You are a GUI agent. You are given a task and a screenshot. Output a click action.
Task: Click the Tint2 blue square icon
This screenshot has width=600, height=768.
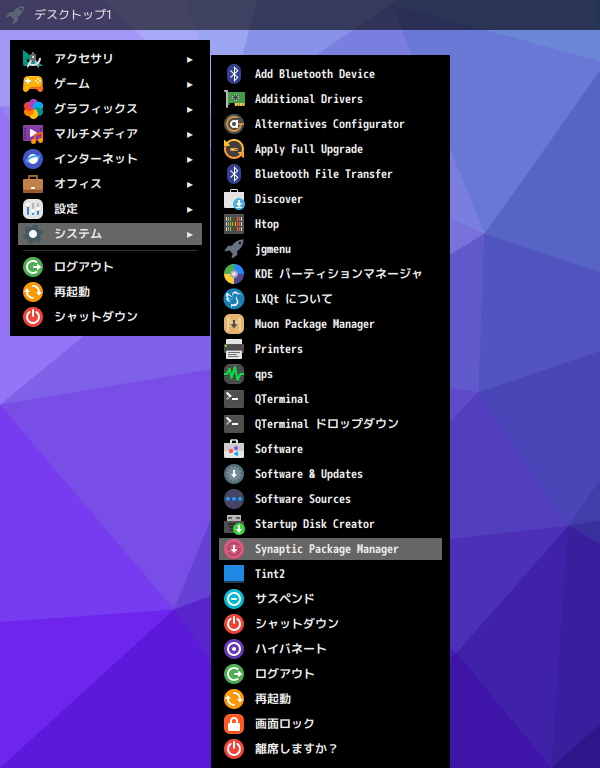tap(234, 574)
